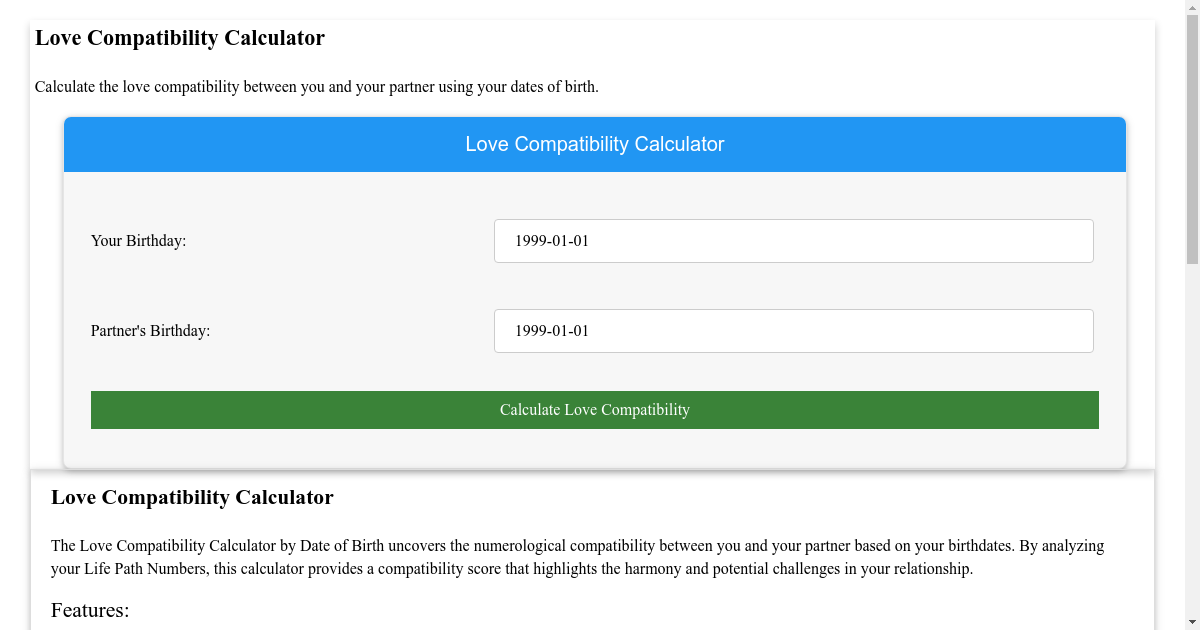Click the white title in the blue banner
The width and height of the screenshot is (1200, 630).
click(x=595, y=144)
